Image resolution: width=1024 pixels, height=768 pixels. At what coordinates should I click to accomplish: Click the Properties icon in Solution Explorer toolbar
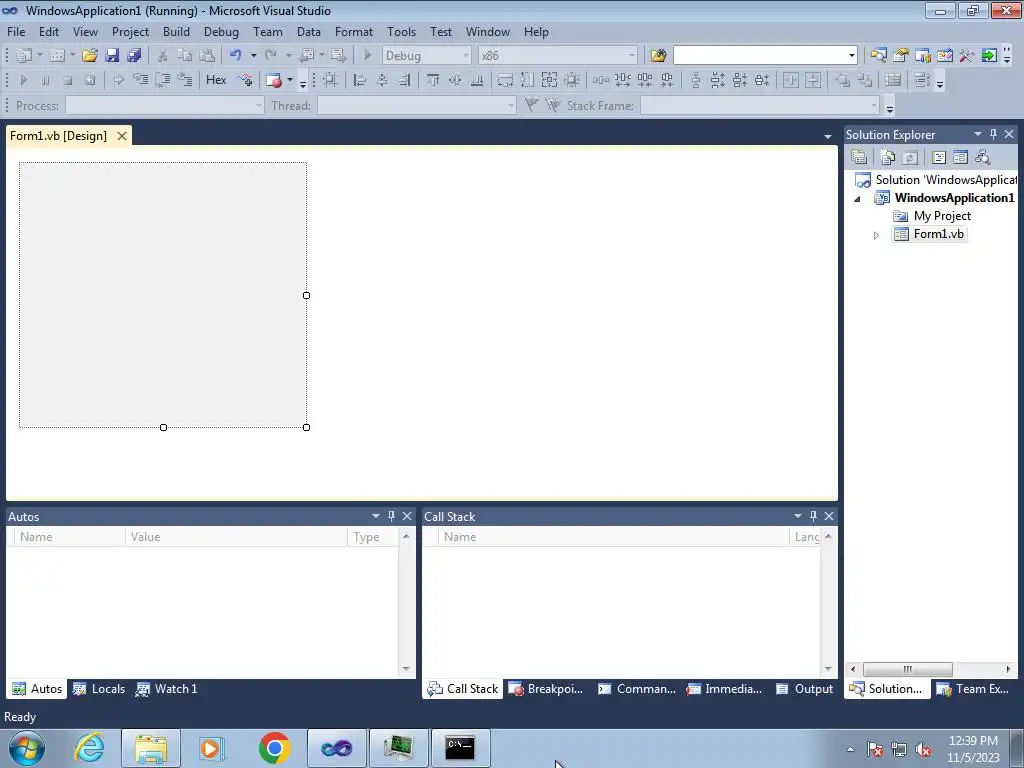click(859, 157)
